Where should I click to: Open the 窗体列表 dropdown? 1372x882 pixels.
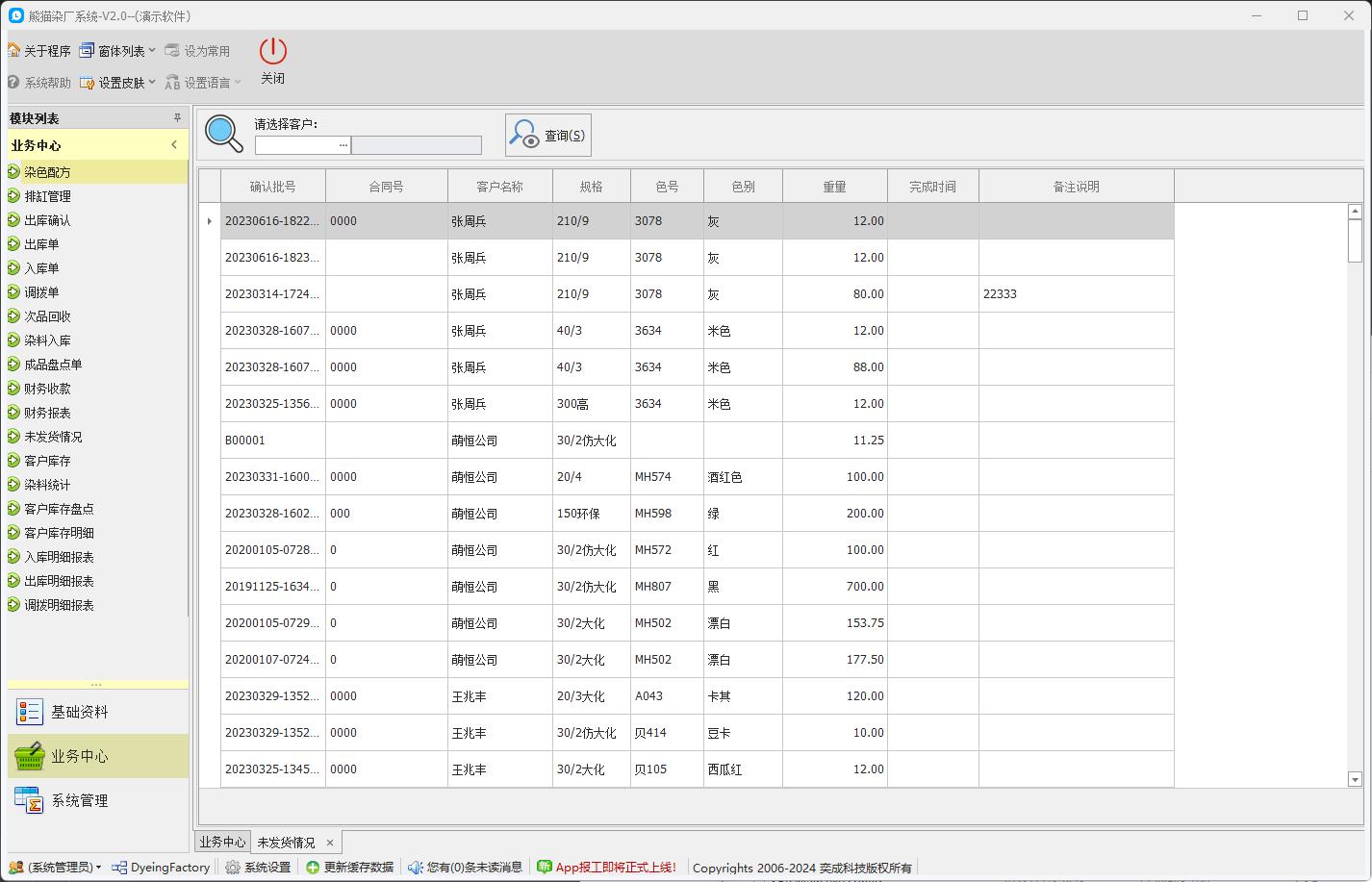117,51
